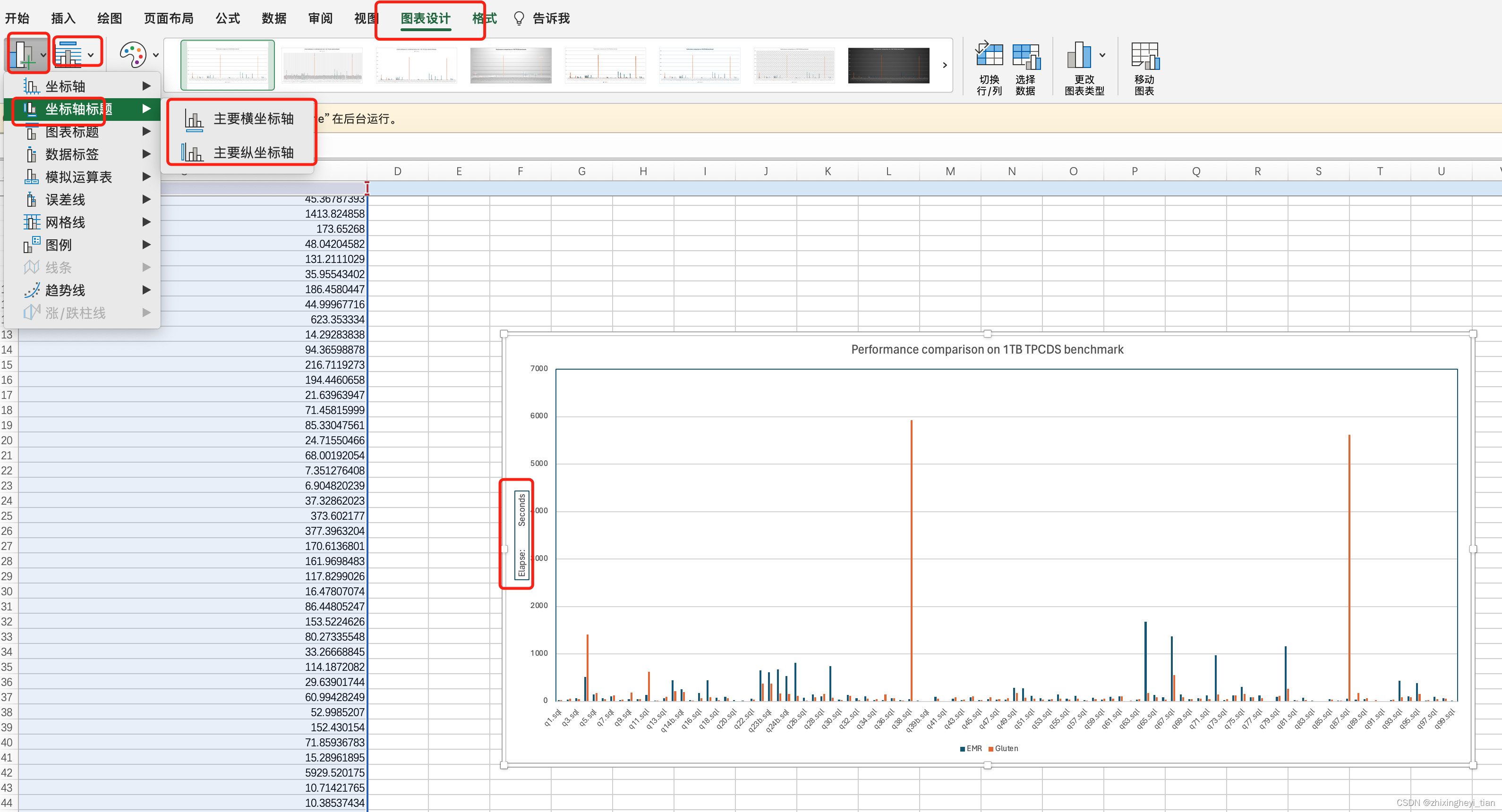Select the Elapse: Seconds axis title

522,535
